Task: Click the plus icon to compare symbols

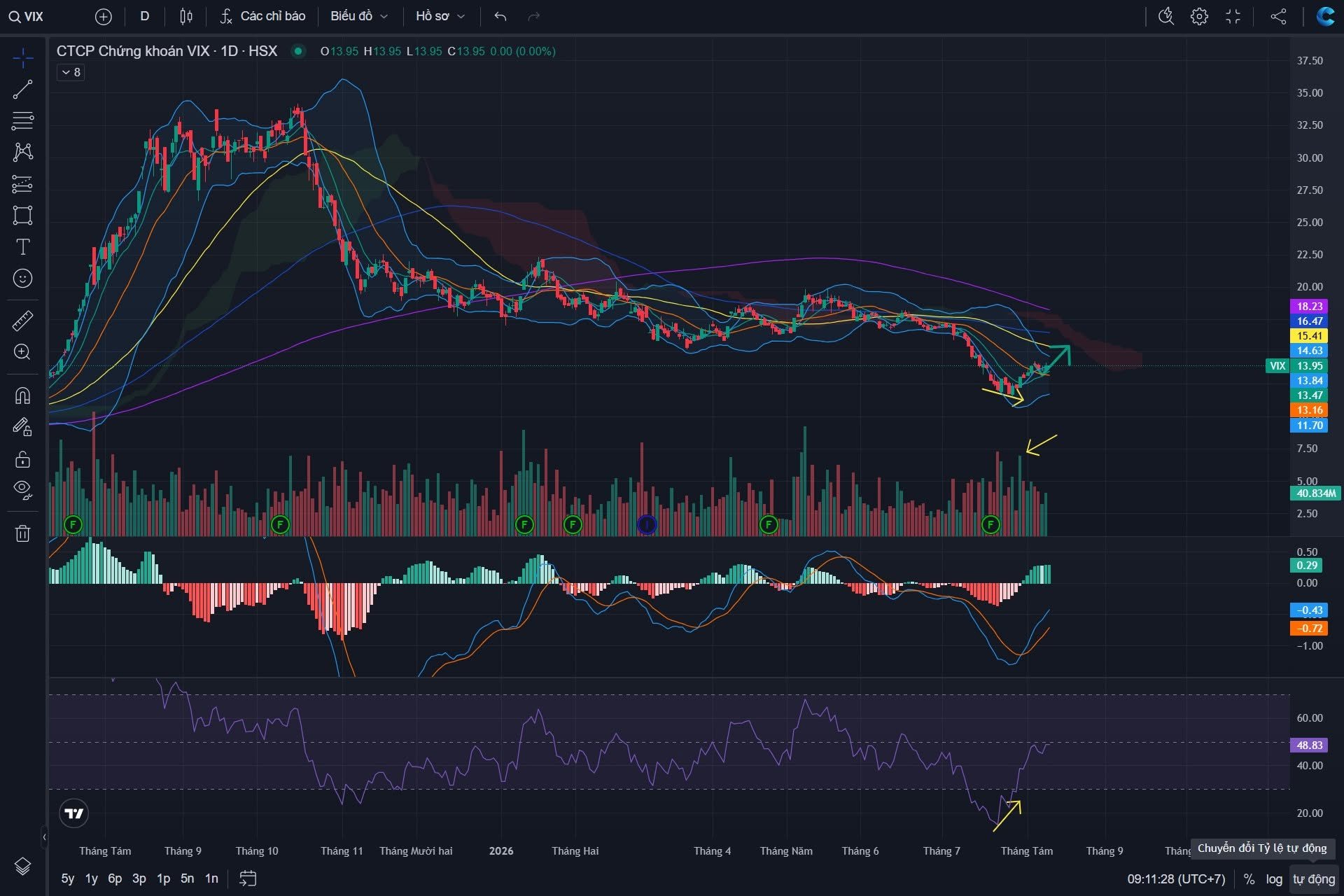Action: [103, 17]
